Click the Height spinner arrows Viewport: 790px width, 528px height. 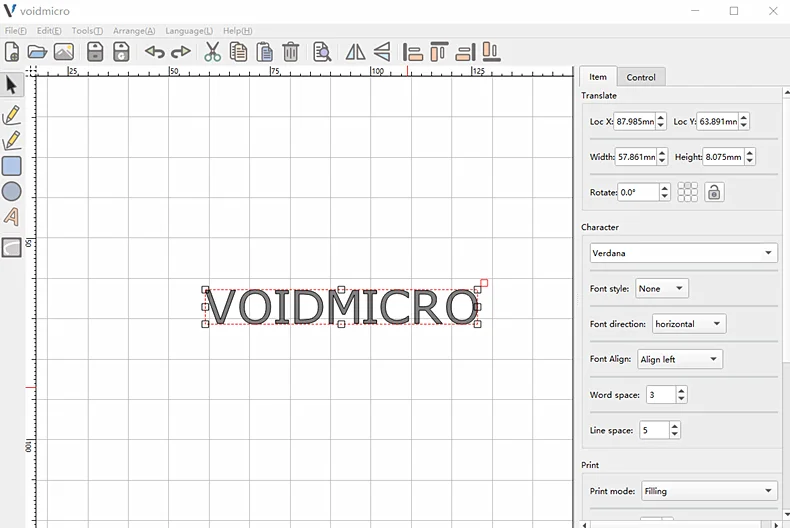750,157
